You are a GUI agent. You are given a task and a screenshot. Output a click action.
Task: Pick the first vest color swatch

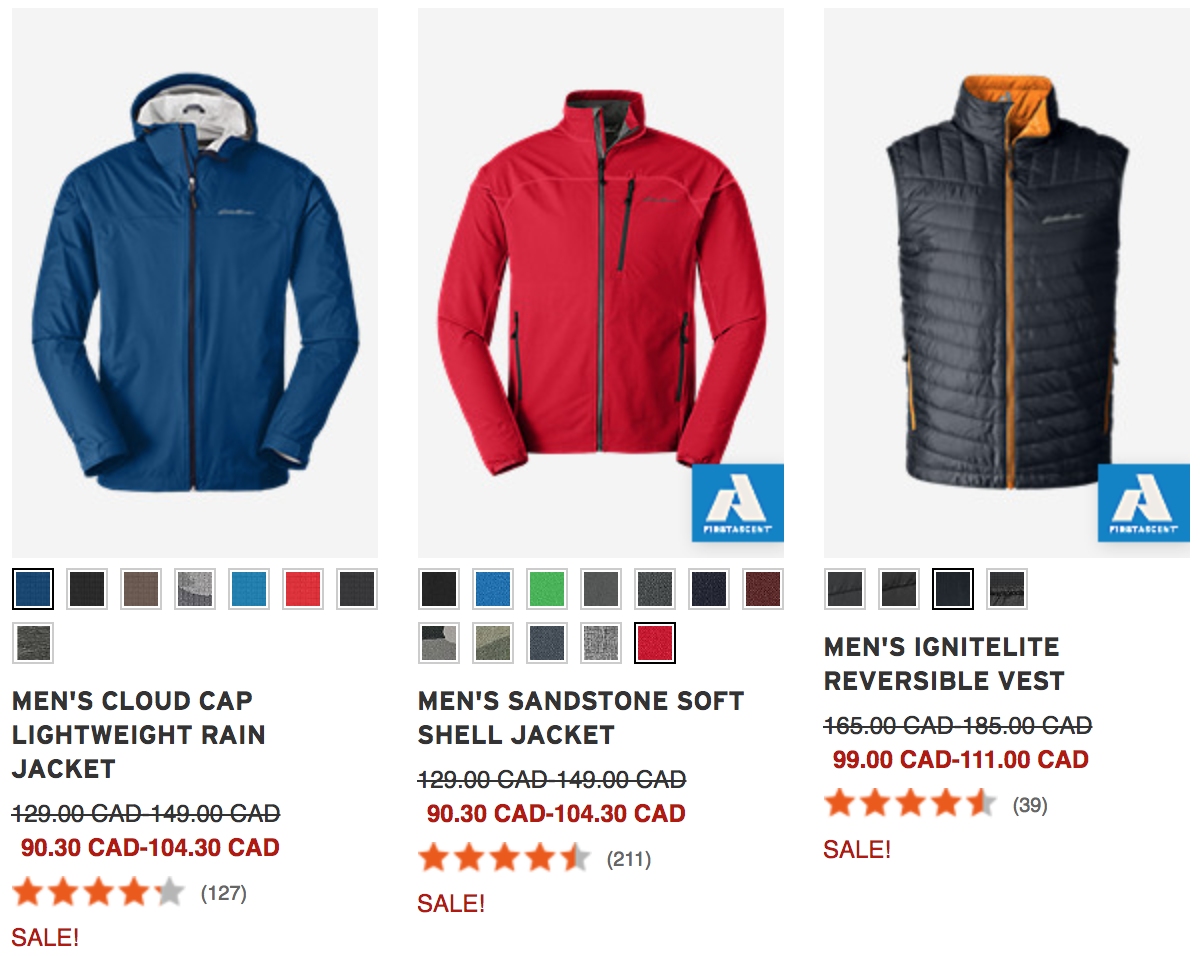pos(845,589)
